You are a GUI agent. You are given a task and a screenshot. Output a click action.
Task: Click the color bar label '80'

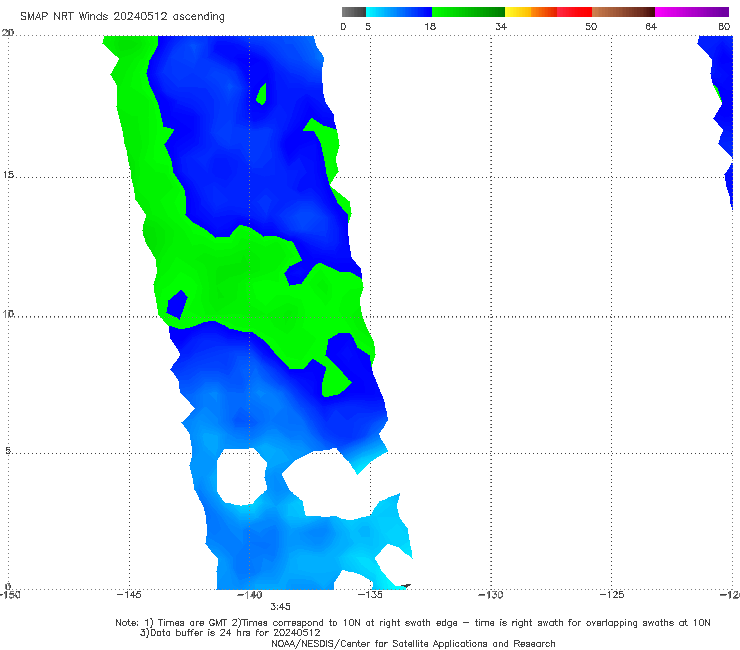(x=724, y=26)
